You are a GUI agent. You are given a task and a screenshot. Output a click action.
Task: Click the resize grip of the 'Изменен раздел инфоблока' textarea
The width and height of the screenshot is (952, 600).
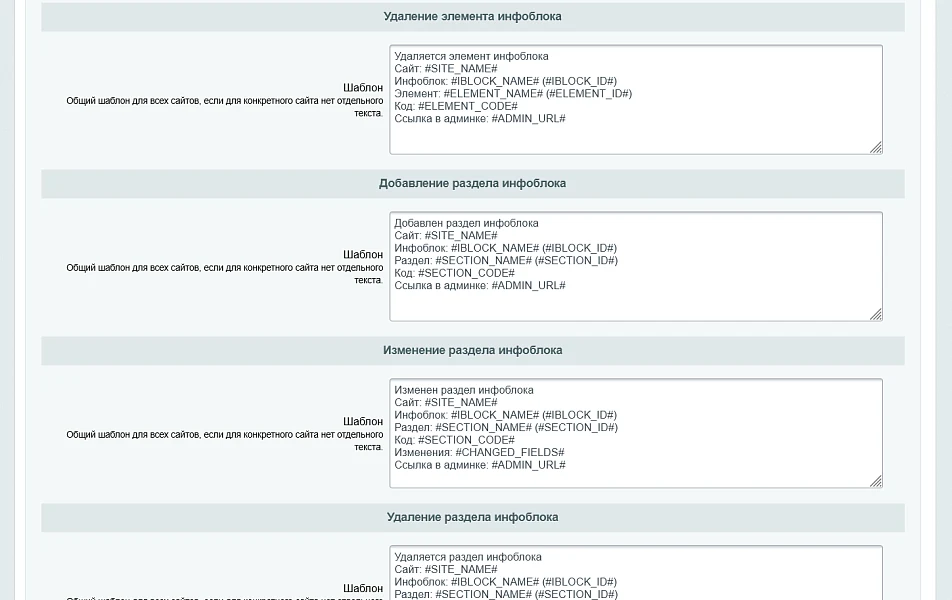(876, 482)
